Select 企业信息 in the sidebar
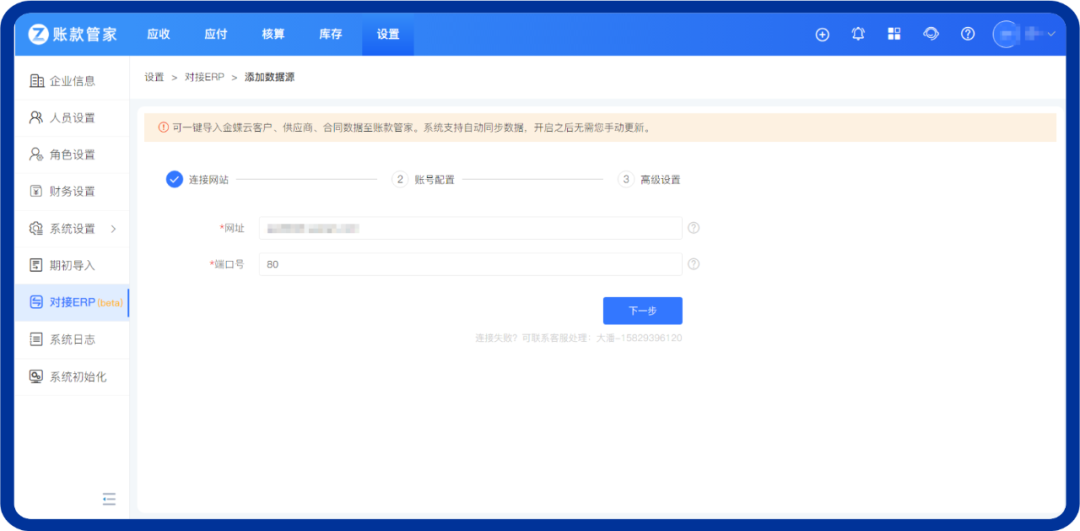 click(72, 81)
